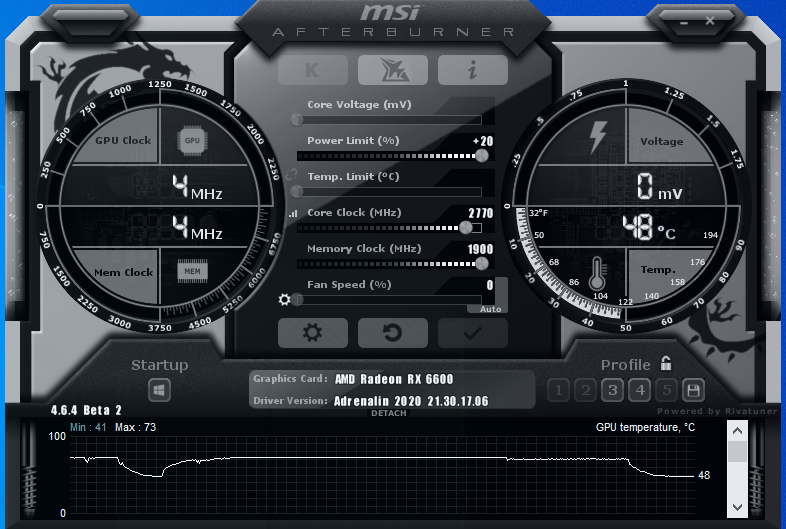Toggle the Windows Startup button
The image size is (786, 529).
tap(159, 390)
